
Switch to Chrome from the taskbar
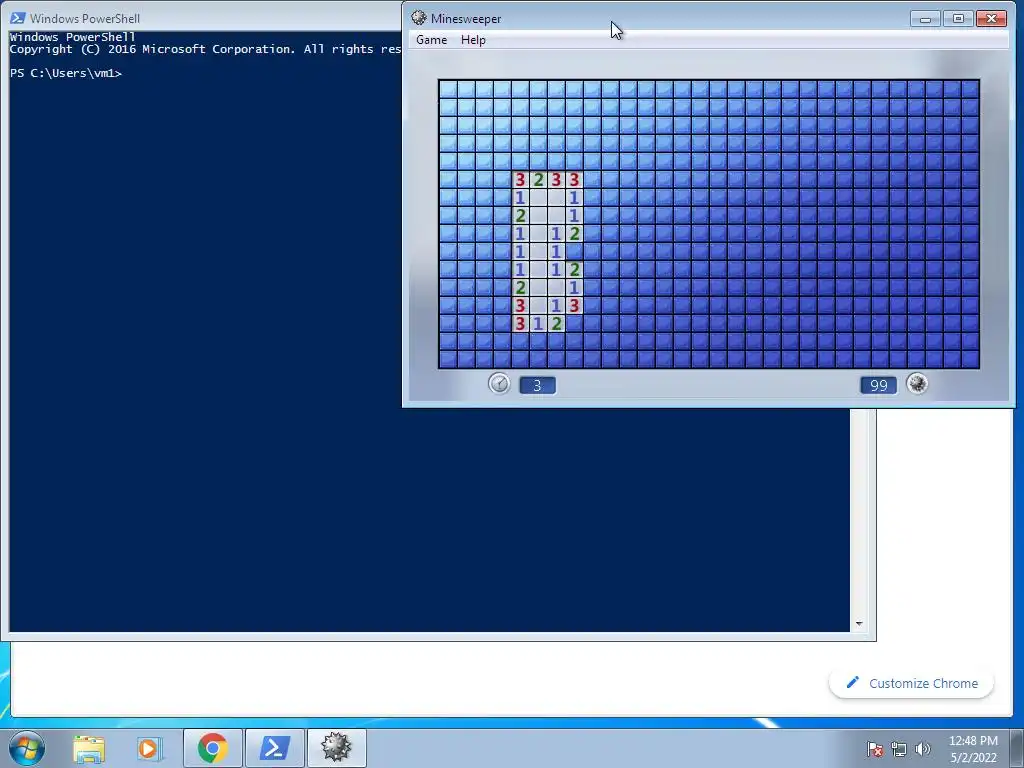click(212, 748)
